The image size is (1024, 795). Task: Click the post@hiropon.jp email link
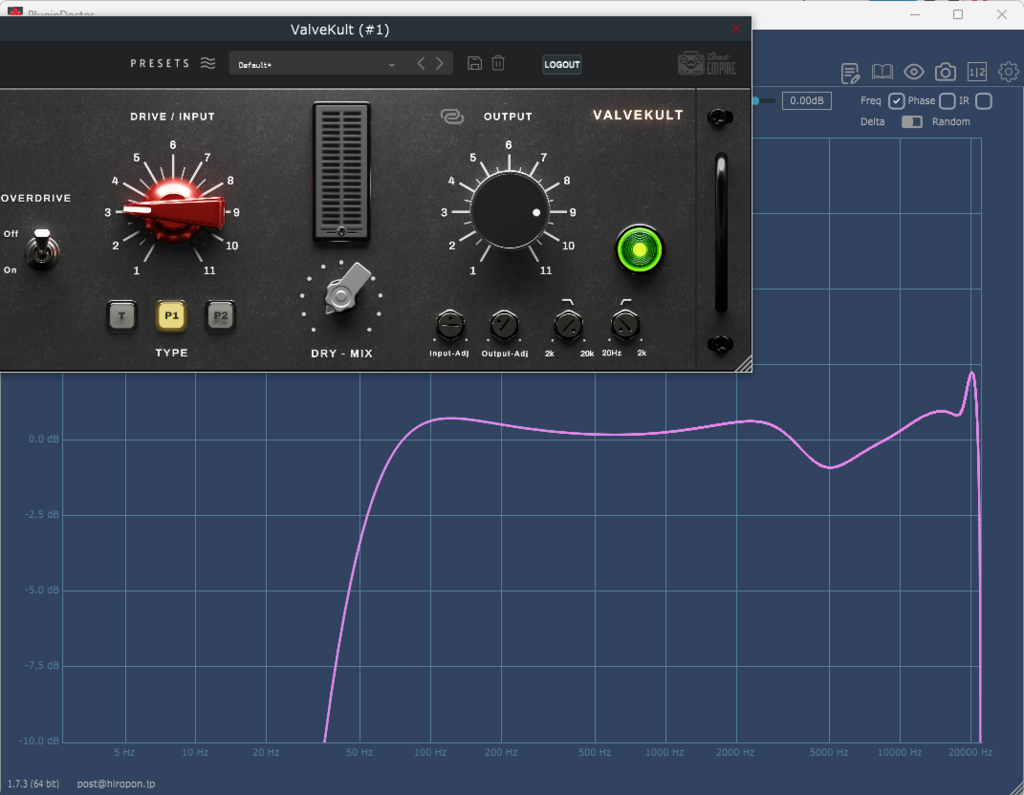(116, 783)
